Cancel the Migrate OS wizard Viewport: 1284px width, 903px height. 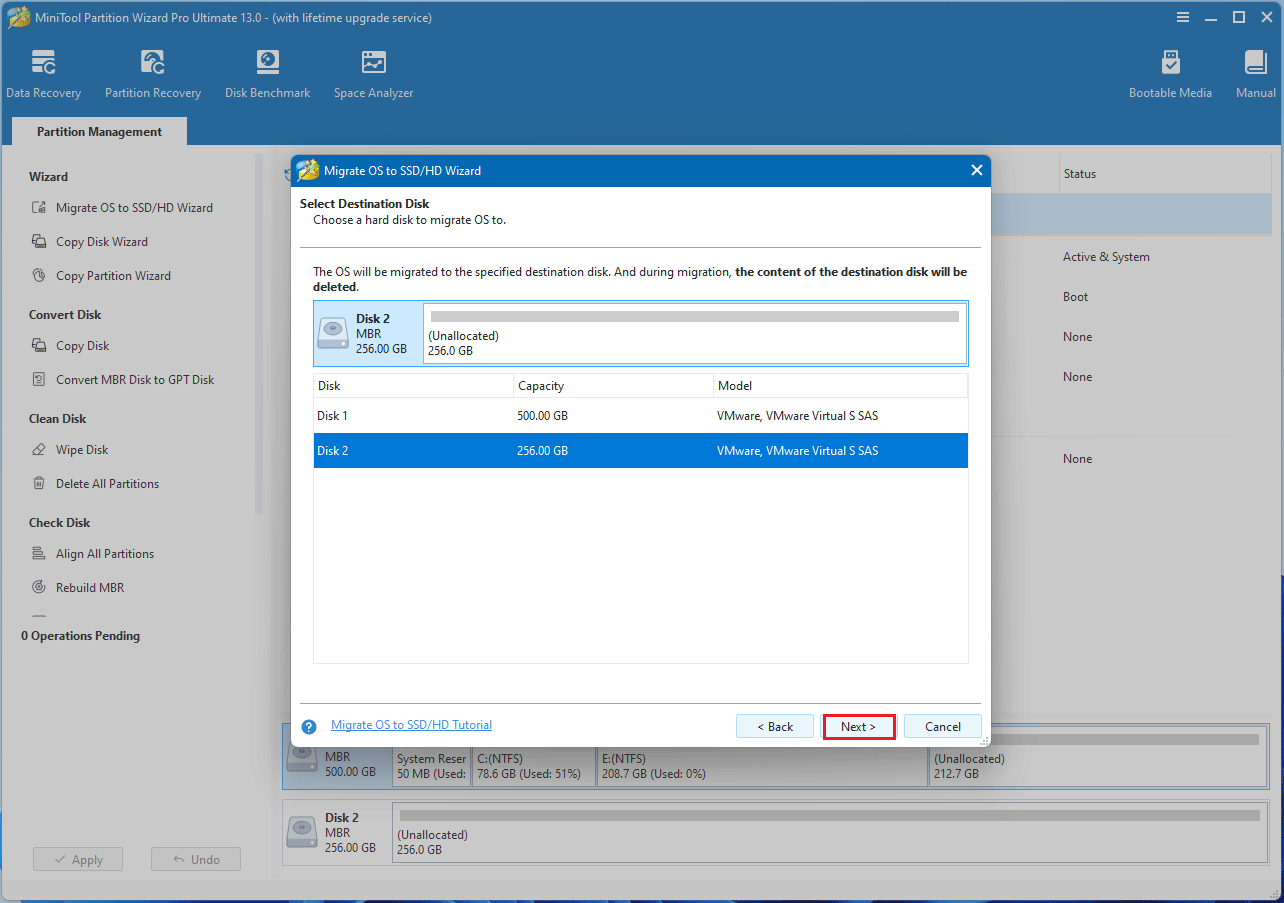point(941,726)
